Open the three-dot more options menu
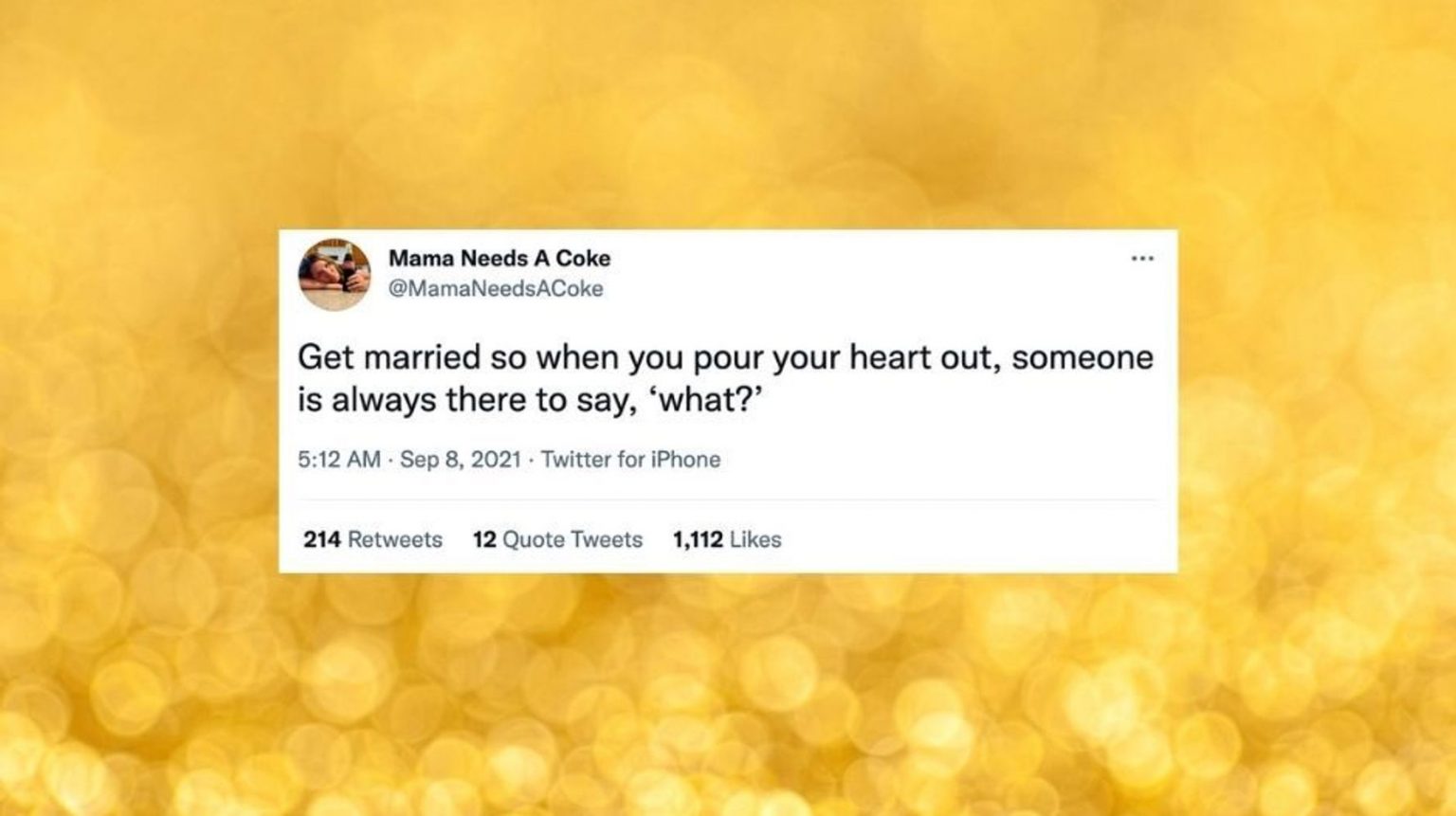 click(1142, 259)
